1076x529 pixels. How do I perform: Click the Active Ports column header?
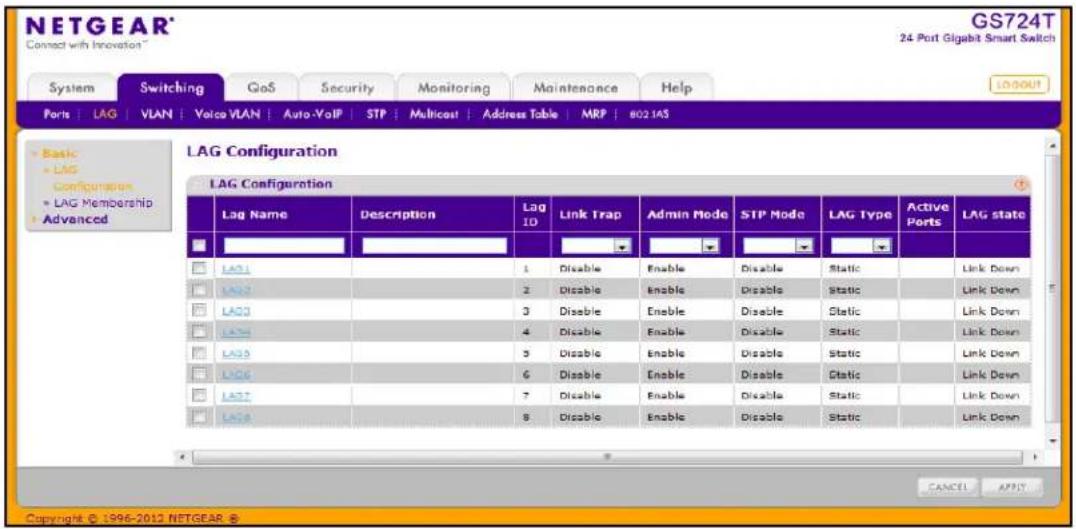[927, 215]
